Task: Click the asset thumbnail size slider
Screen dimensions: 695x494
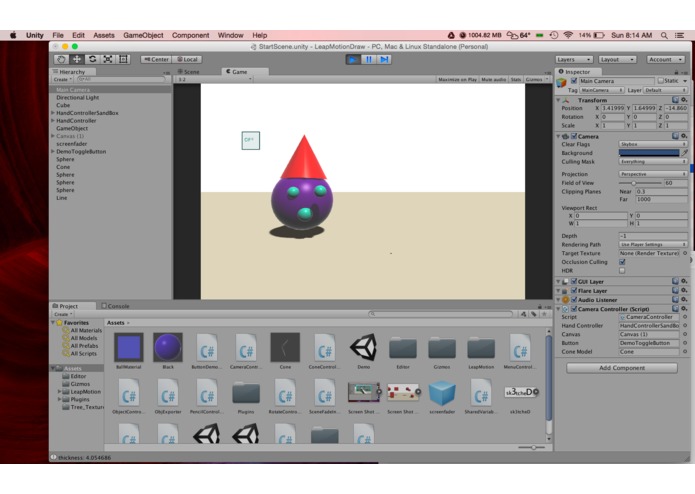Action: pyautogui.click(x=532, y=447)
